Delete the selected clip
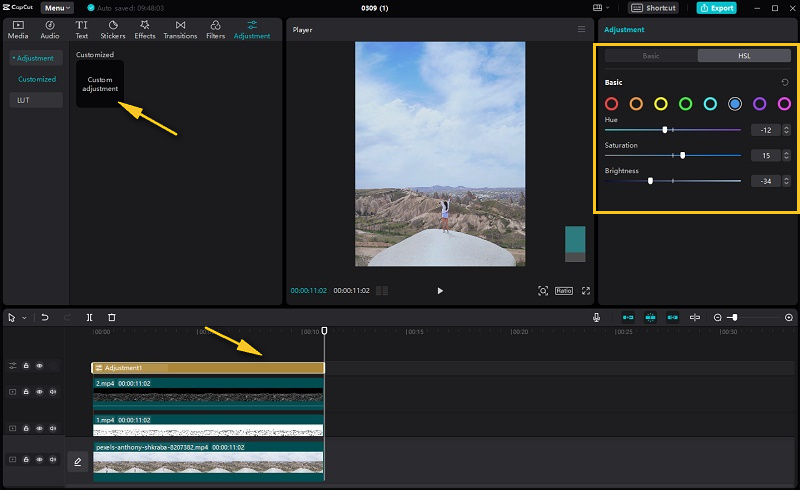 [x=112, y=317]
